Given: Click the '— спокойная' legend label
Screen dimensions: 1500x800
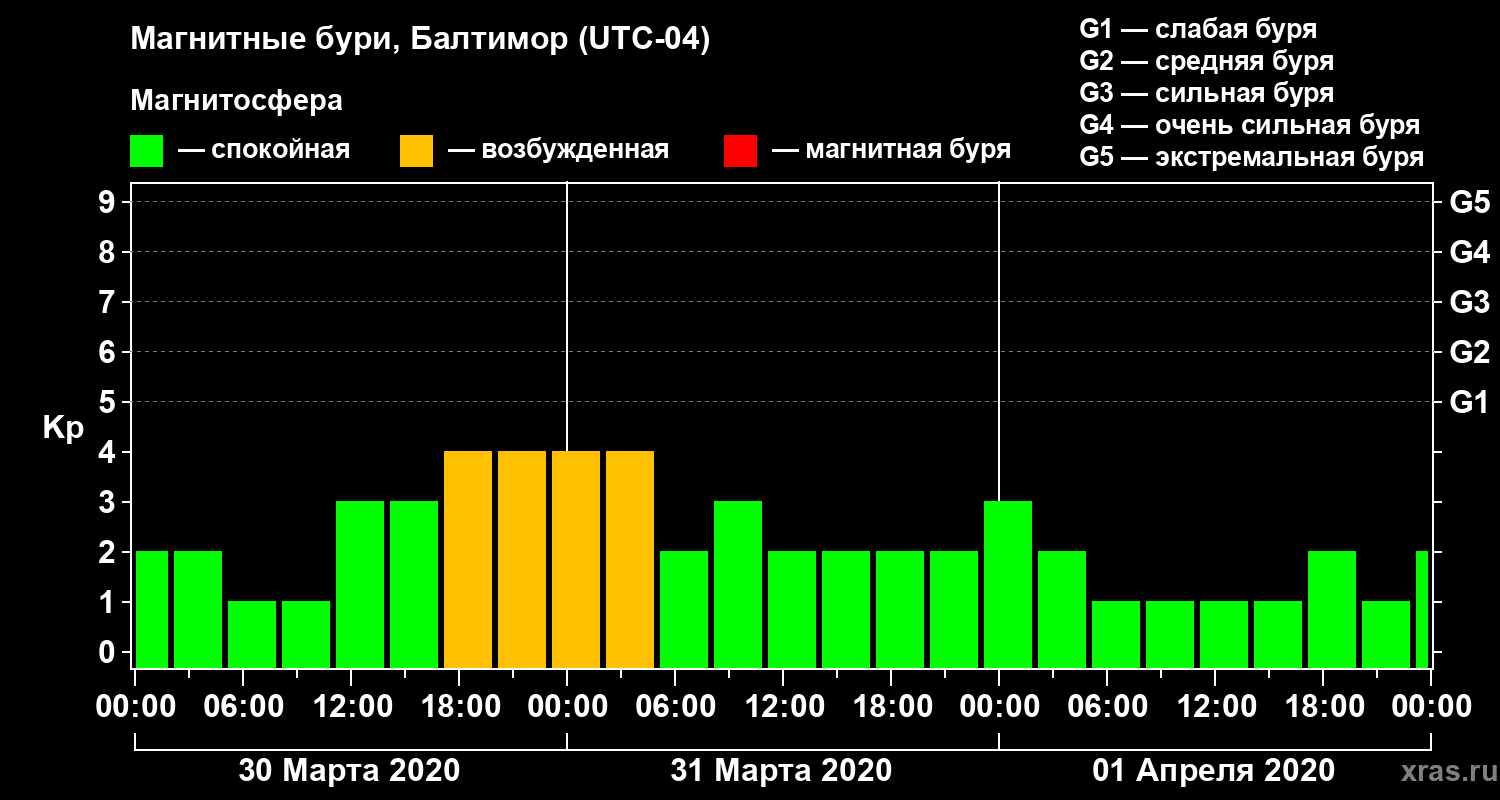Looking at the screenshot, I should point(264,150).
